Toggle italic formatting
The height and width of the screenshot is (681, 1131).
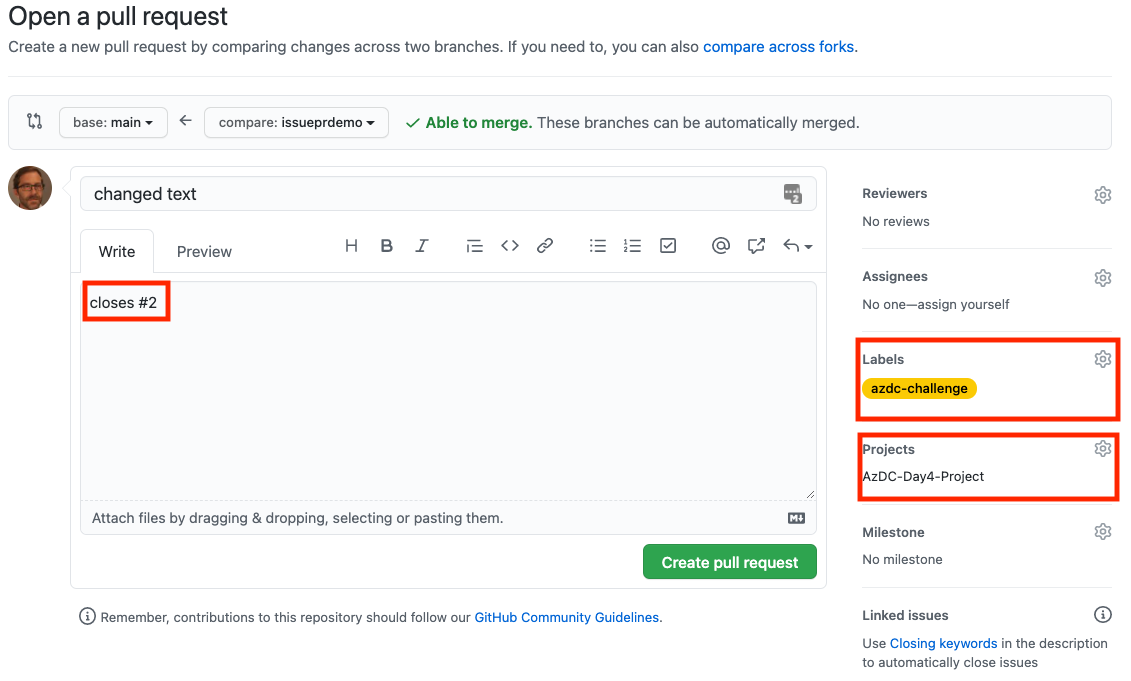coord(422,245)
